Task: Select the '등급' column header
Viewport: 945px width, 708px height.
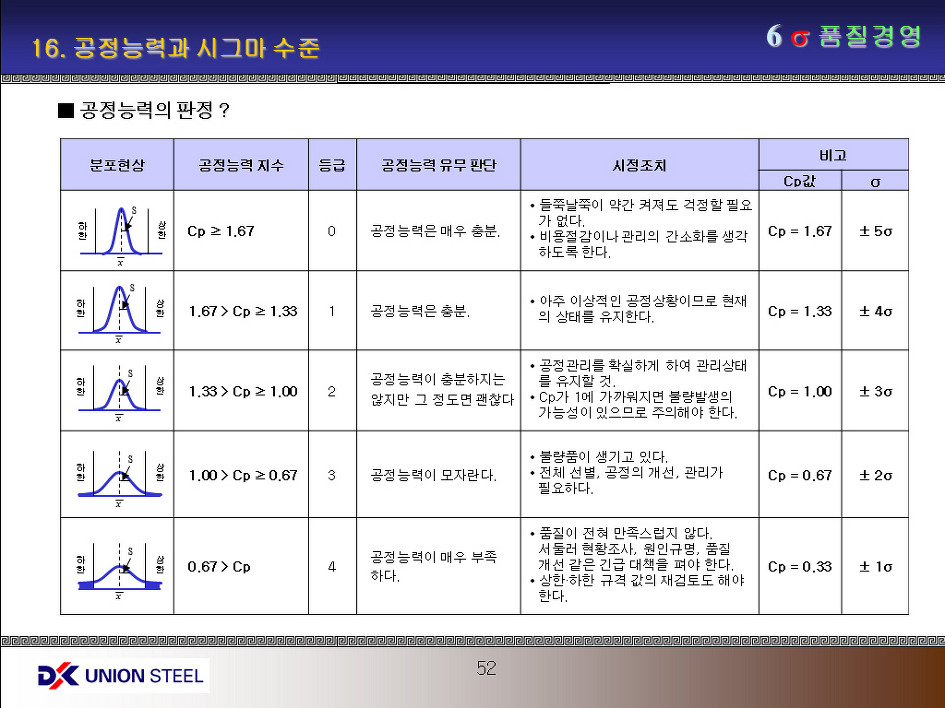Action: pos(332,165)
